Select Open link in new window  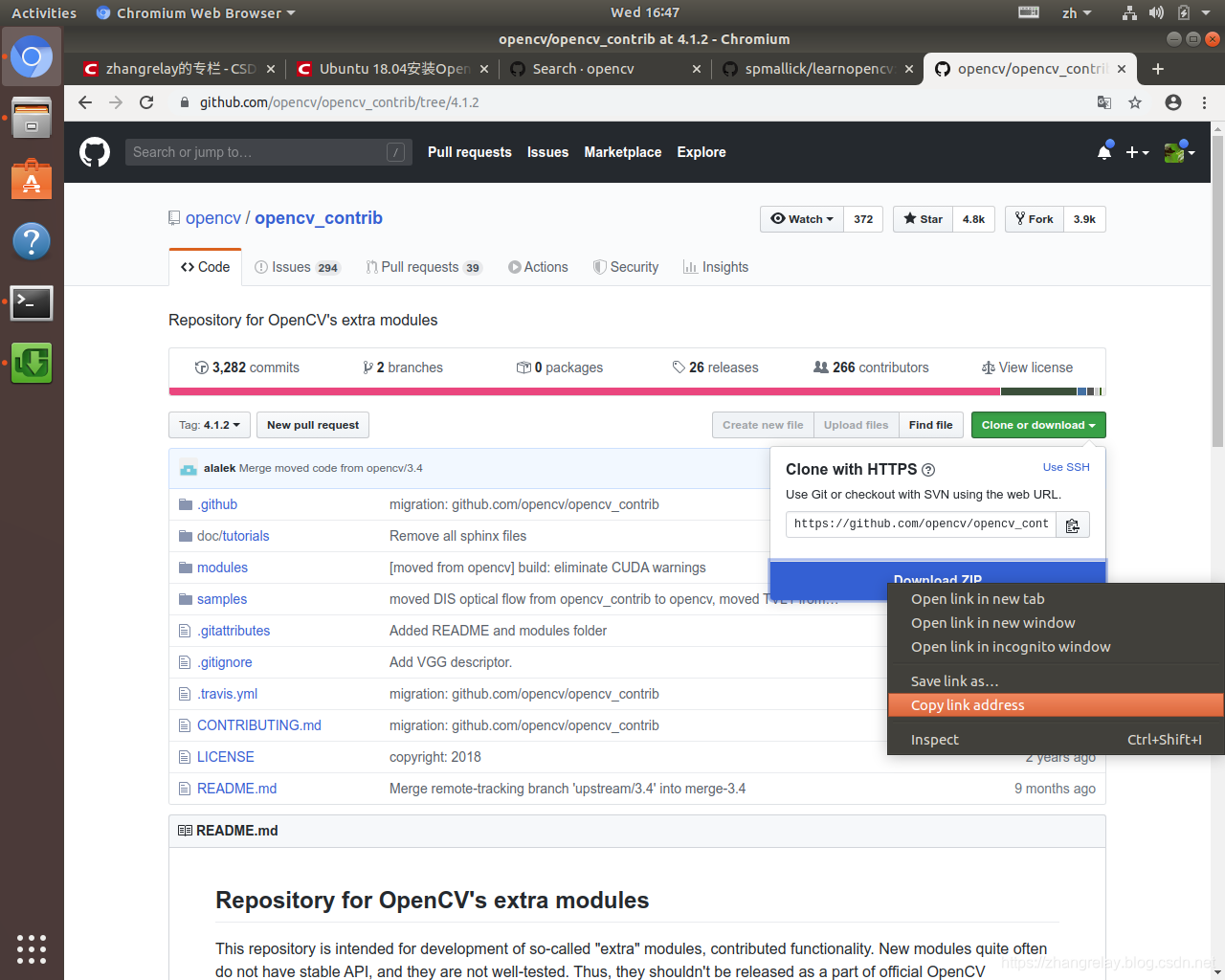tap(1056, 623)
